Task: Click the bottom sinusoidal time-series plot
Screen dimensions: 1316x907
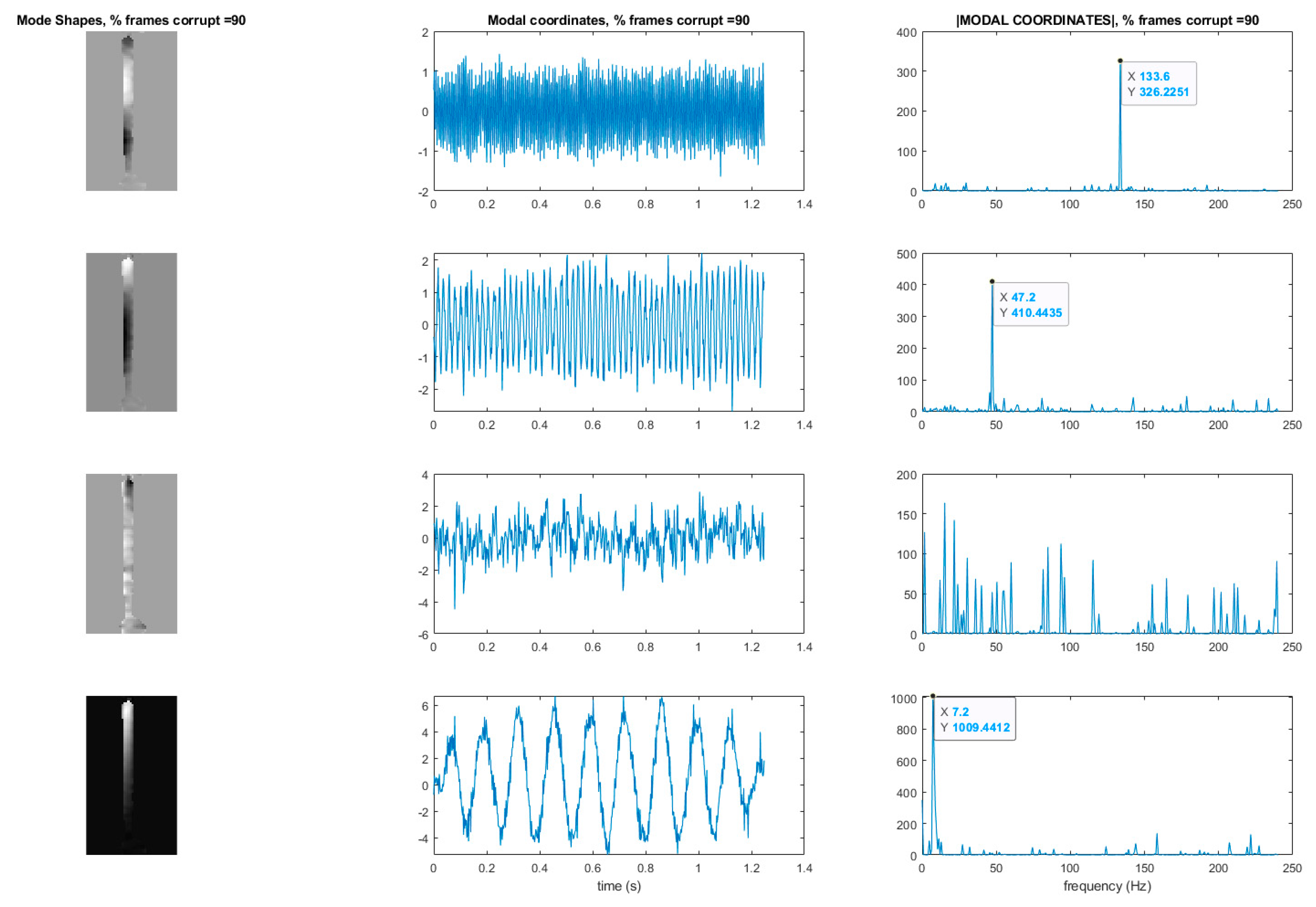Action: [618, 774]
